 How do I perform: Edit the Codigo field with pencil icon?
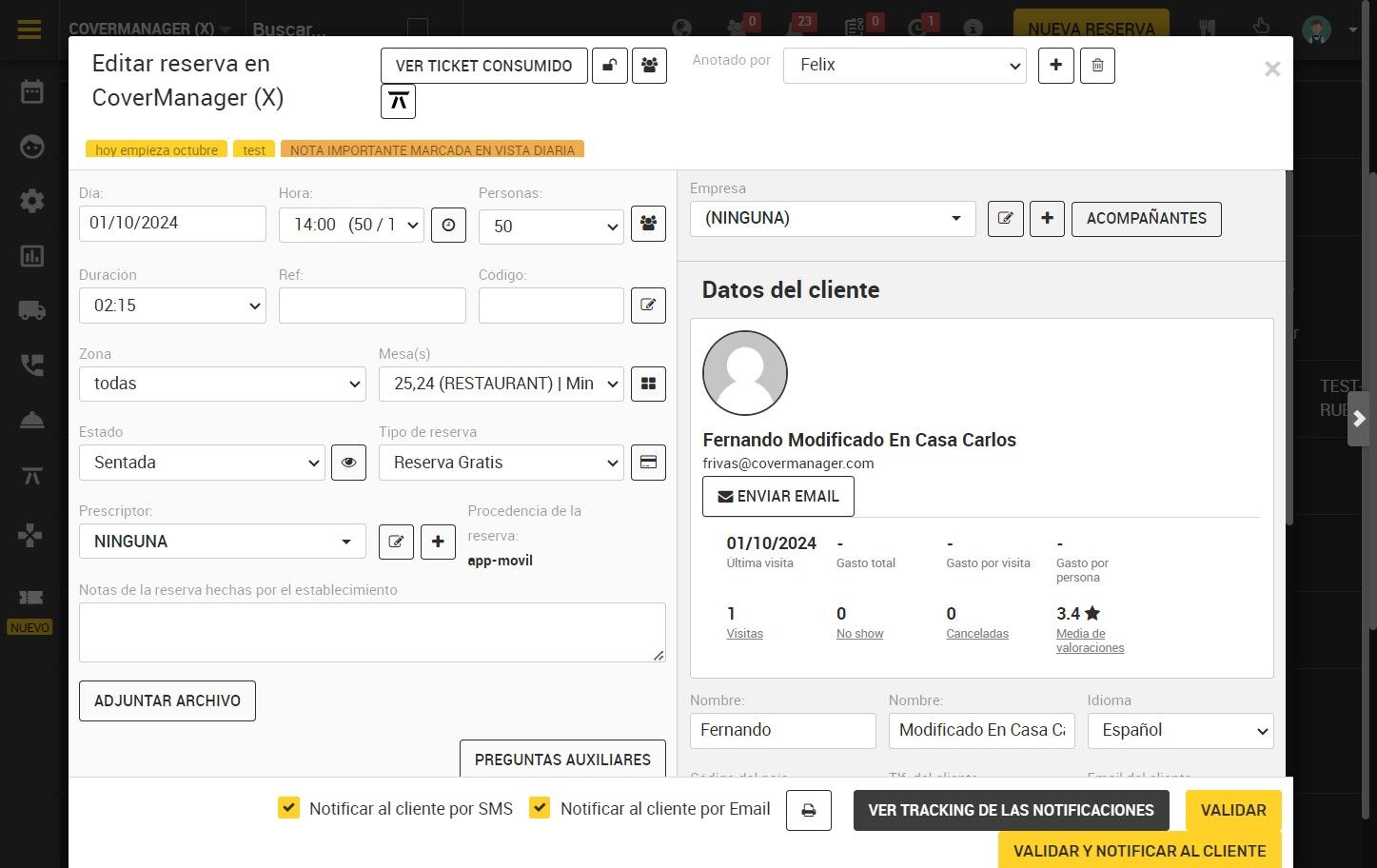648,306
